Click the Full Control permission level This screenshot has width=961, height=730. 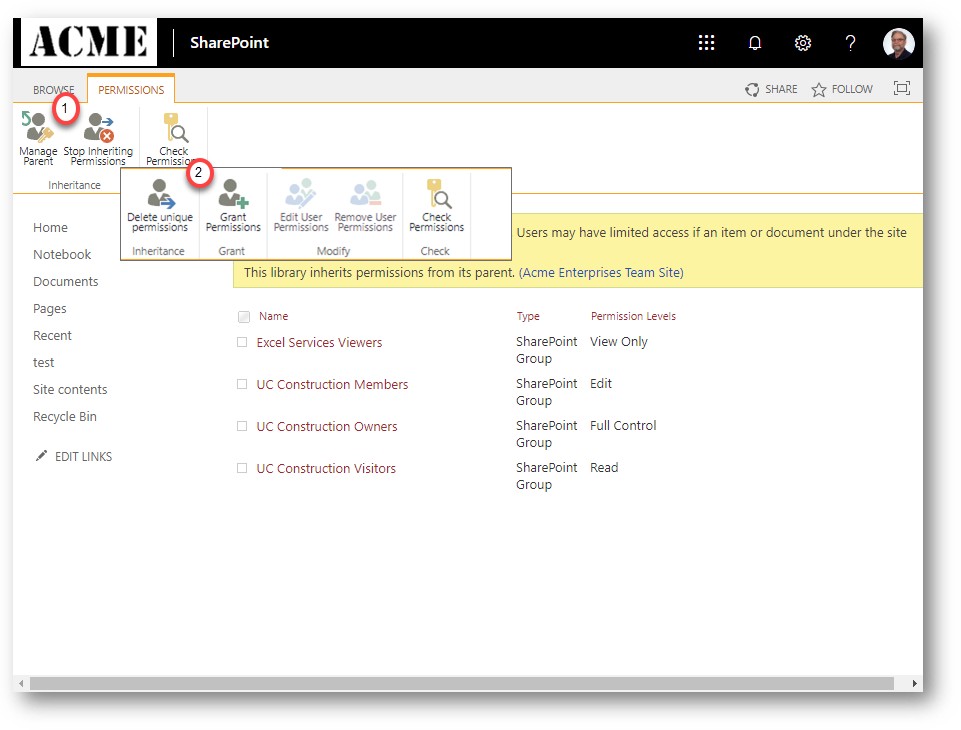click(623, 425)
